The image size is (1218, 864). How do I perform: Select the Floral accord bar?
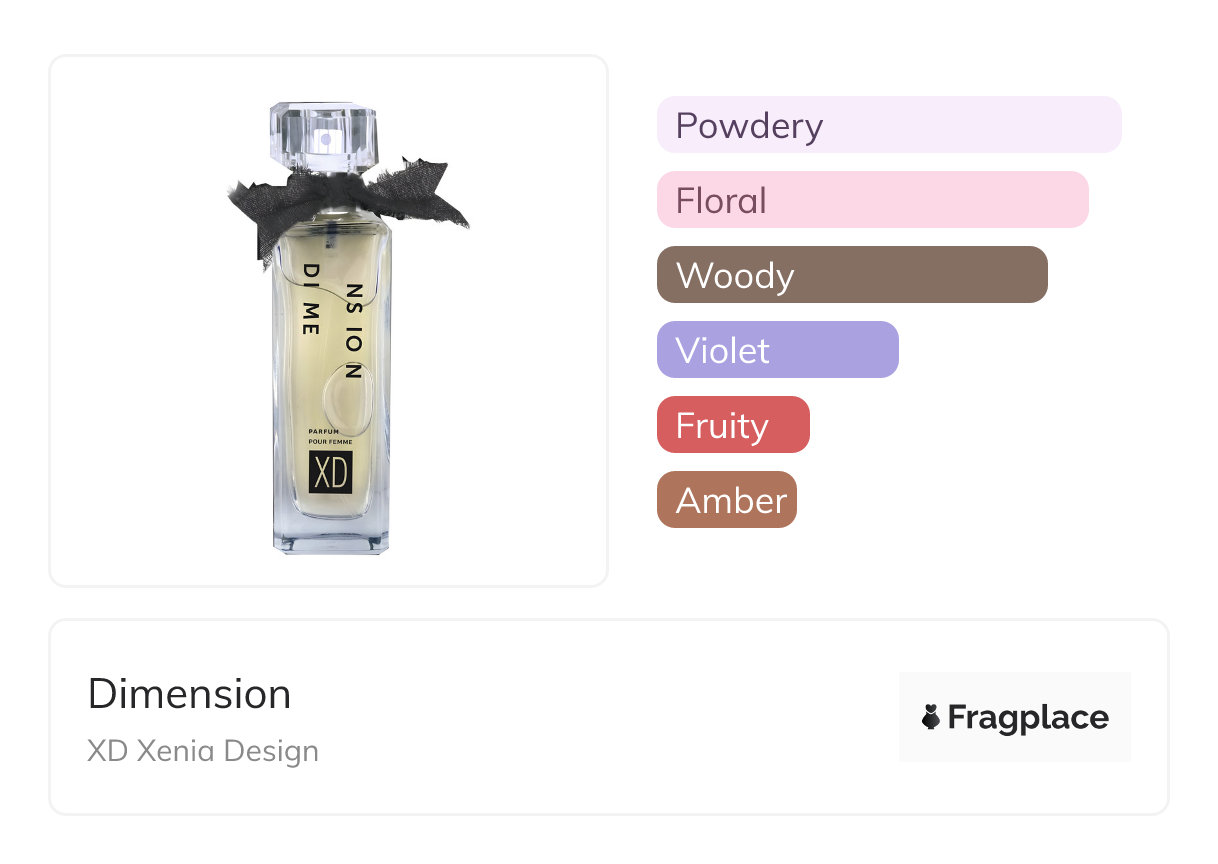tap(872, 200)
